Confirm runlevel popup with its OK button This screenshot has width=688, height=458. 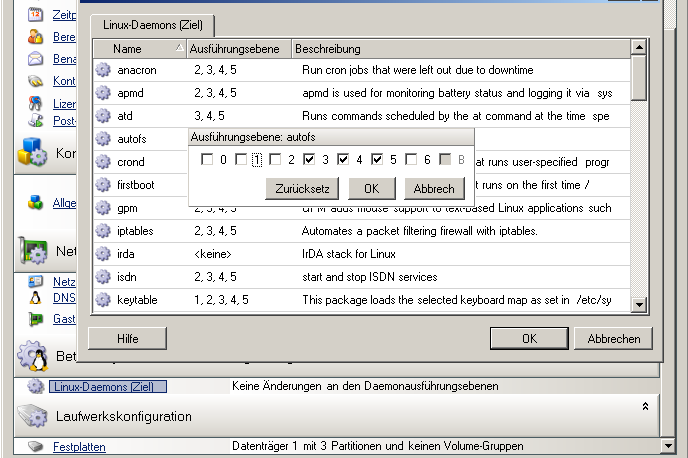[372, 189]
